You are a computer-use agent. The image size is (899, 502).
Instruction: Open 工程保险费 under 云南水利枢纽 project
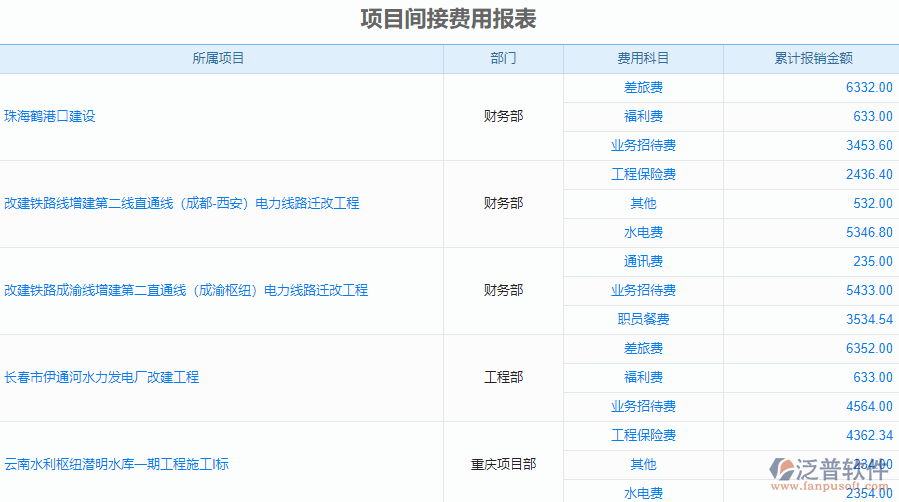click(643, 436)
